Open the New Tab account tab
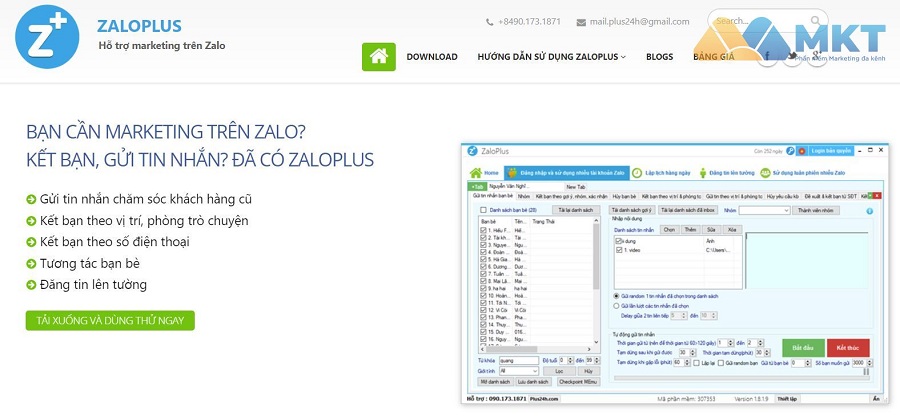Image resolution: width=900 pixels, height=420 pixels. click(x=576, y=186)
